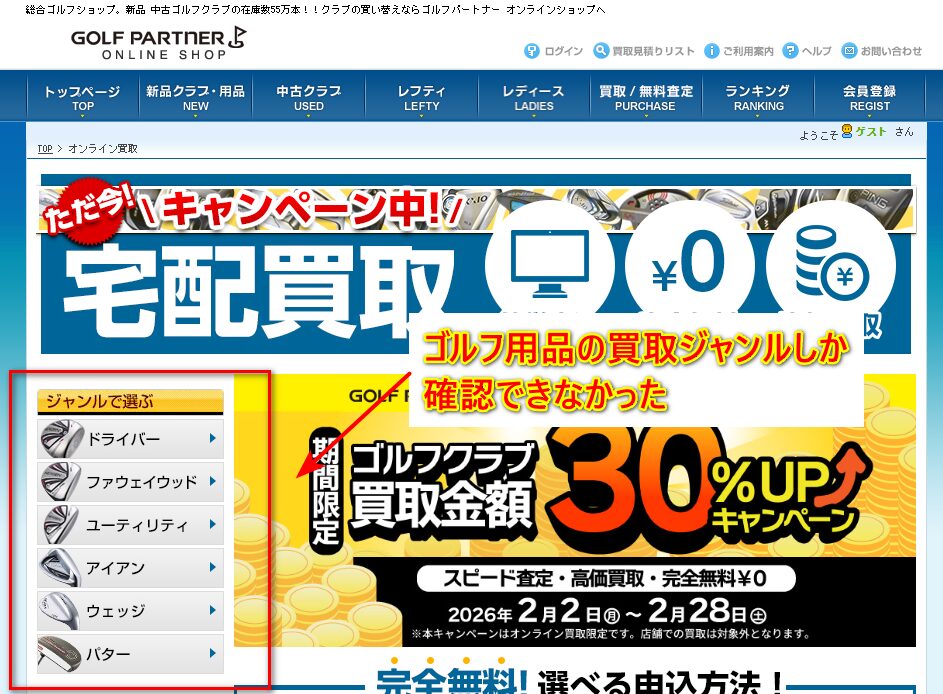The width and height of the screenshot is (943, 694).
Task: Select the ランキング RANKING nav tab
Action: [x=758, y=97]
